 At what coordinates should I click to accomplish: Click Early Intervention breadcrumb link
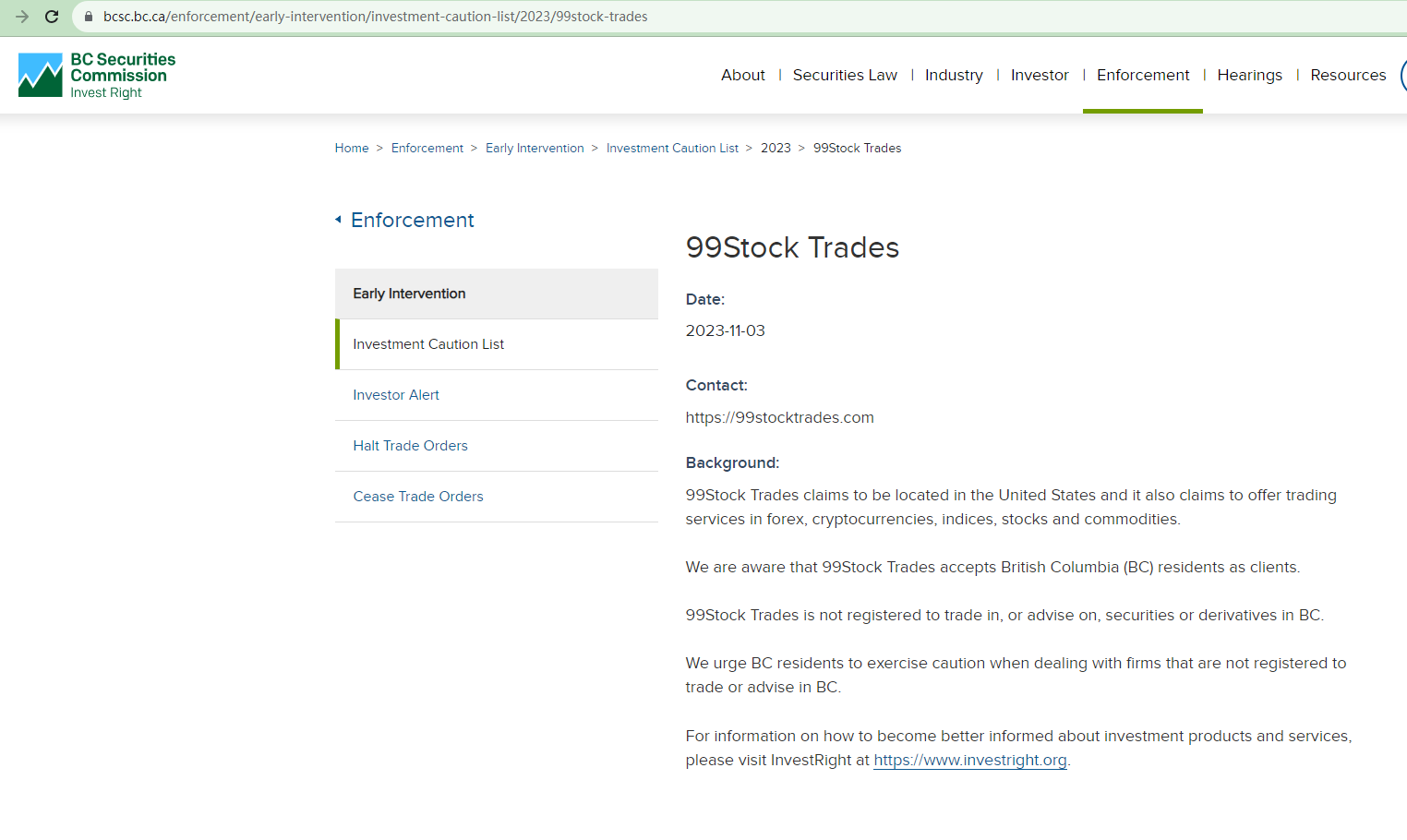tap(535, 148)
